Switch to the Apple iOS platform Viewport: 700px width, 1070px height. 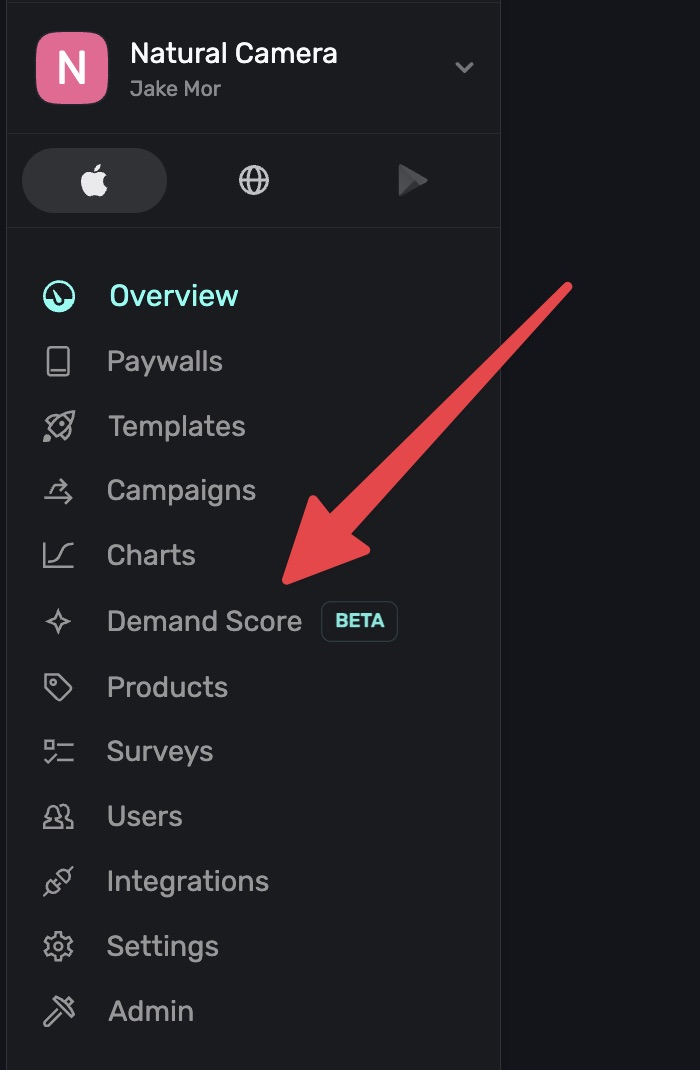94,181
